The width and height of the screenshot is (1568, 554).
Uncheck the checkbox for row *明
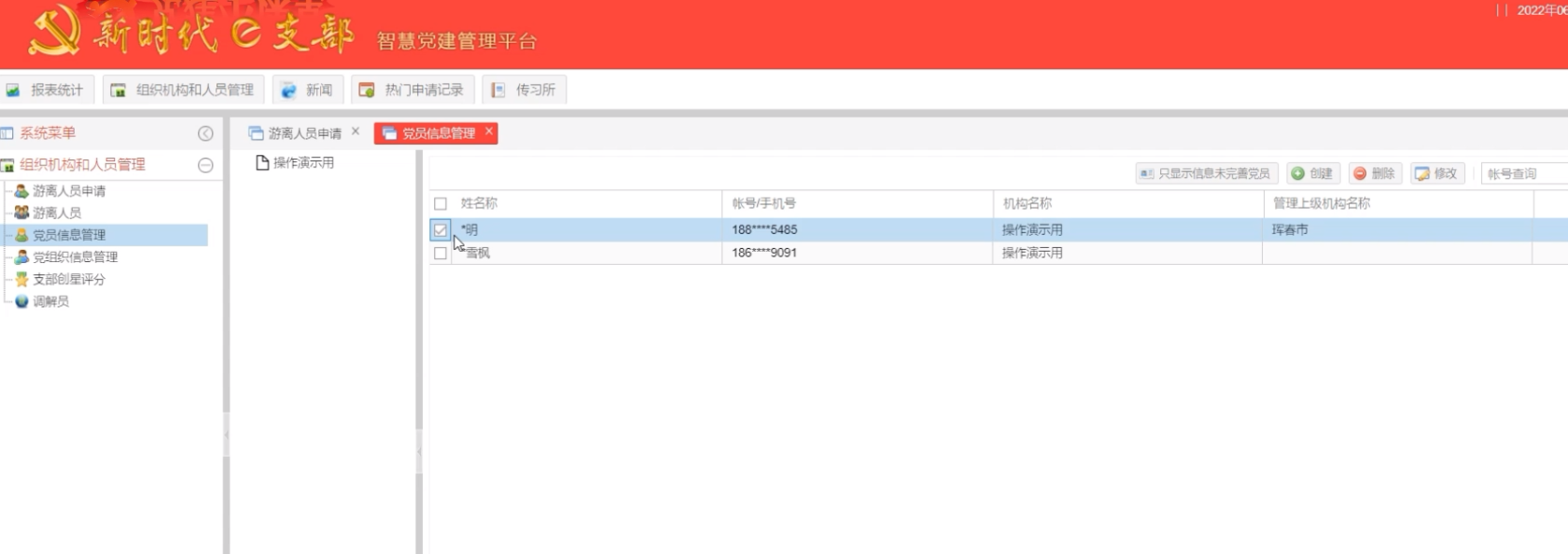[441, 229]
